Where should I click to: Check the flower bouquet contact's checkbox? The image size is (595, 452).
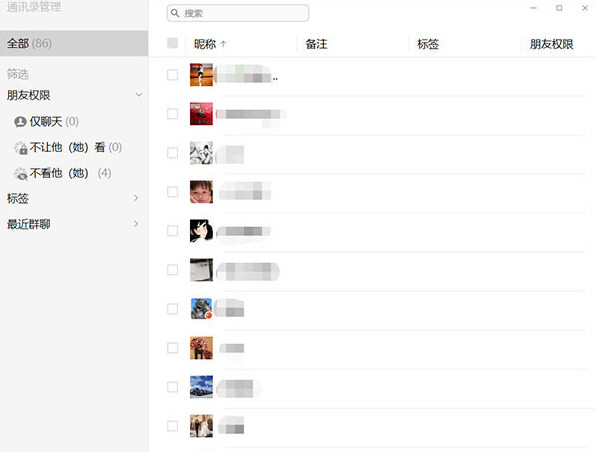(173, 348)
